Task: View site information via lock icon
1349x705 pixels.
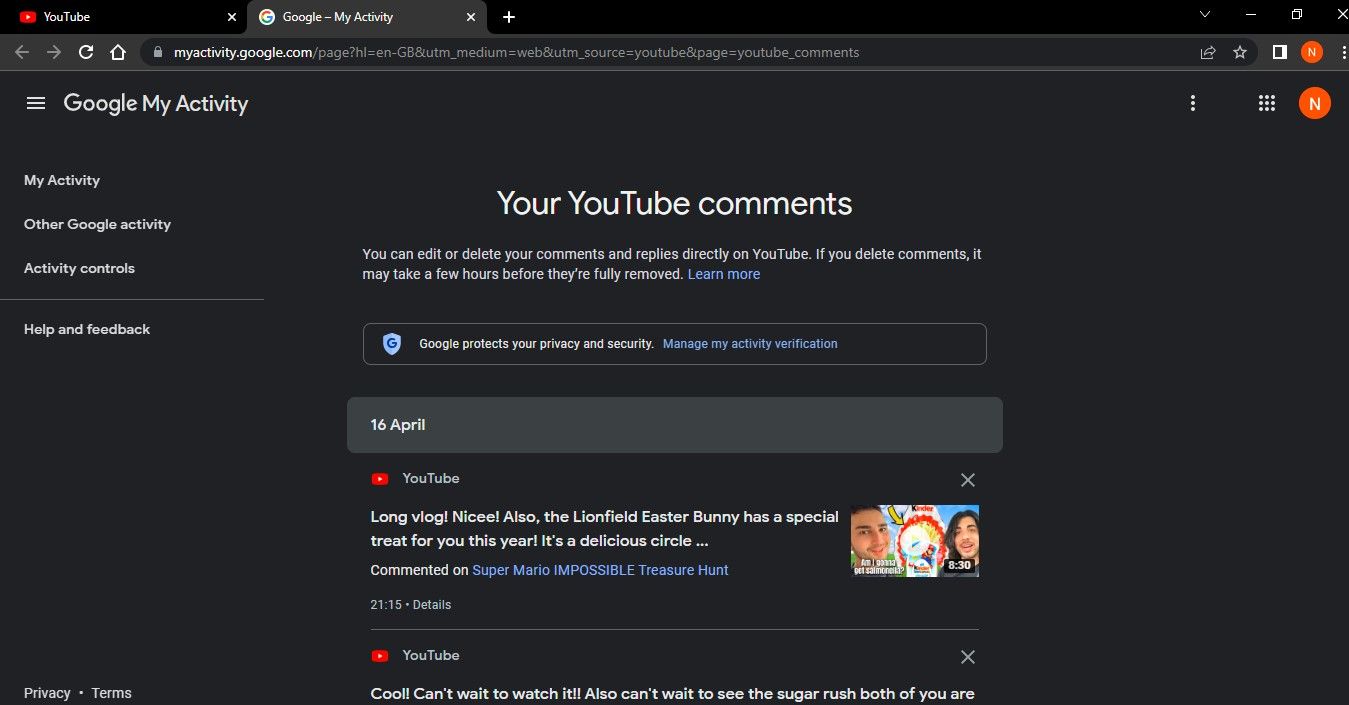Action: point(158,52)
